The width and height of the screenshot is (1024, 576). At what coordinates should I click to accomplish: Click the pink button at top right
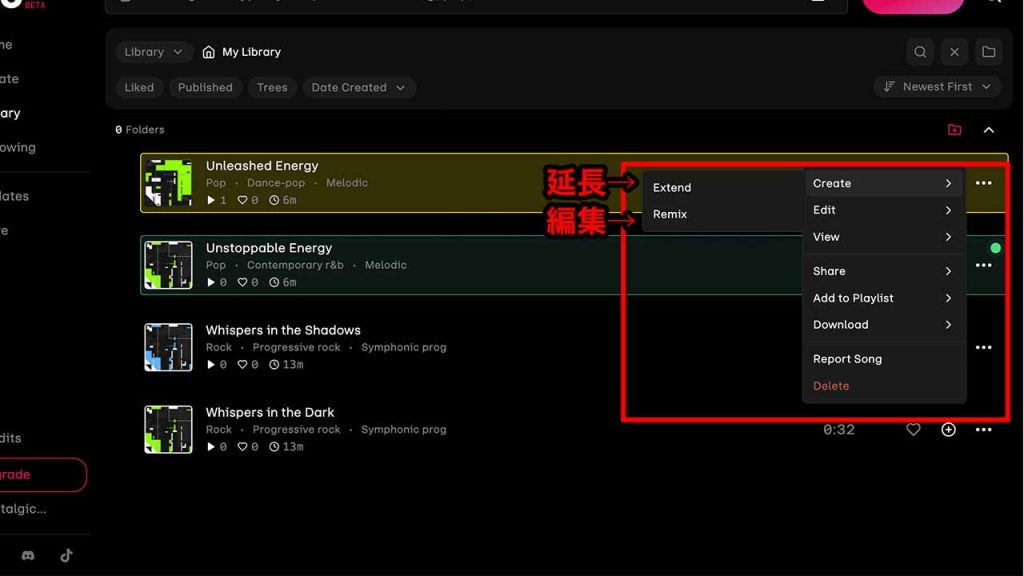point(913,6)
